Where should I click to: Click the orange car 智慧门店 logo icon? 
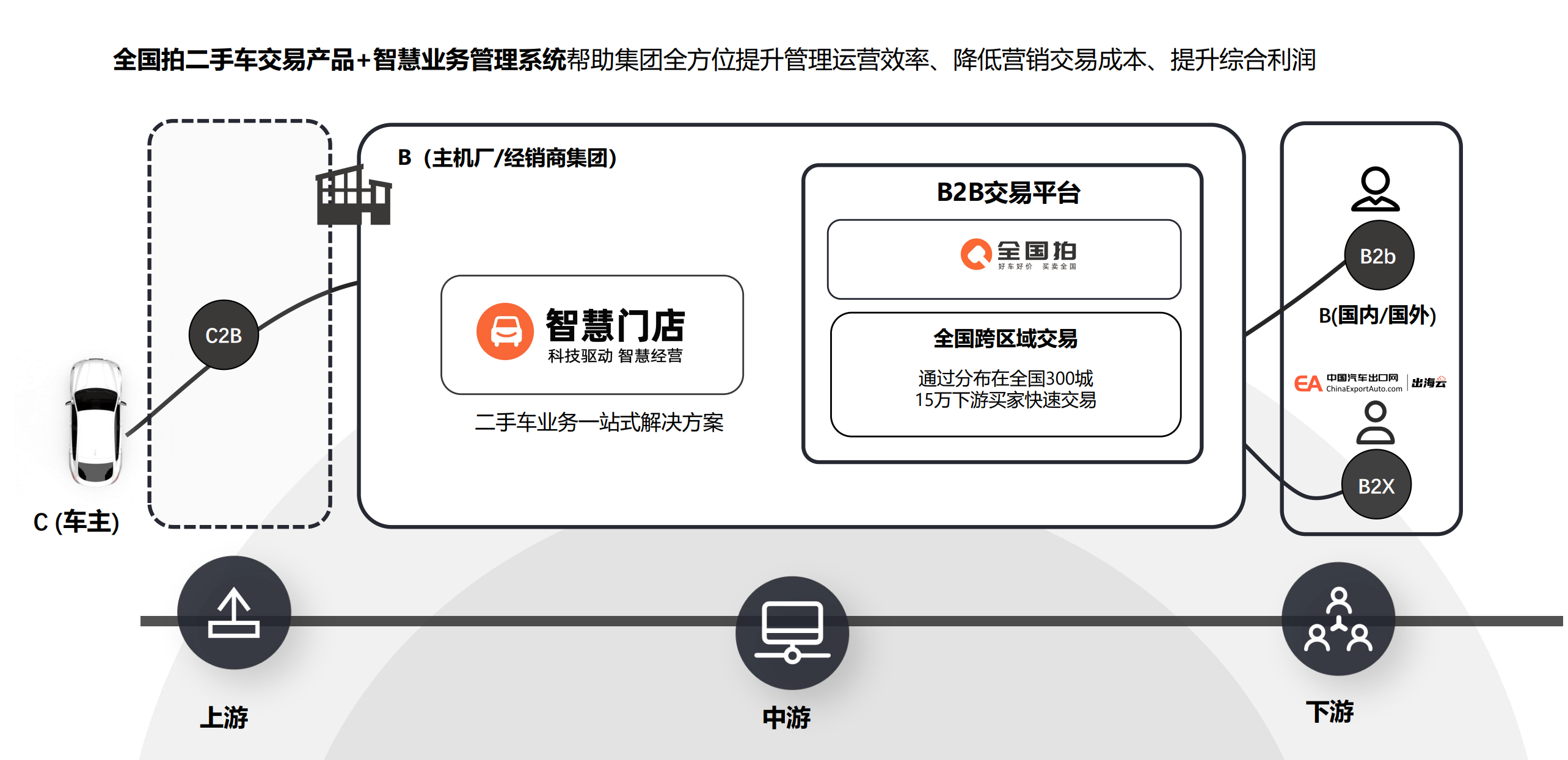505,331
